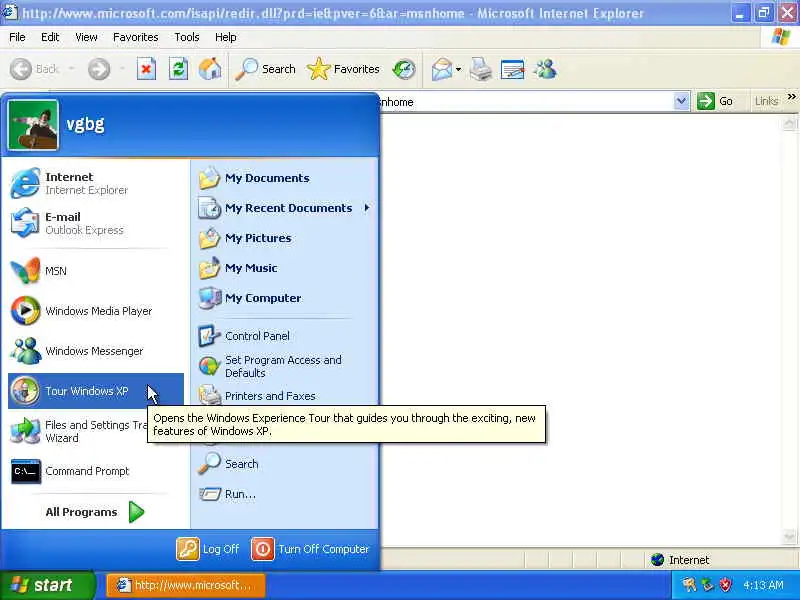Open Back history dropdown arrow

(71, 69)
